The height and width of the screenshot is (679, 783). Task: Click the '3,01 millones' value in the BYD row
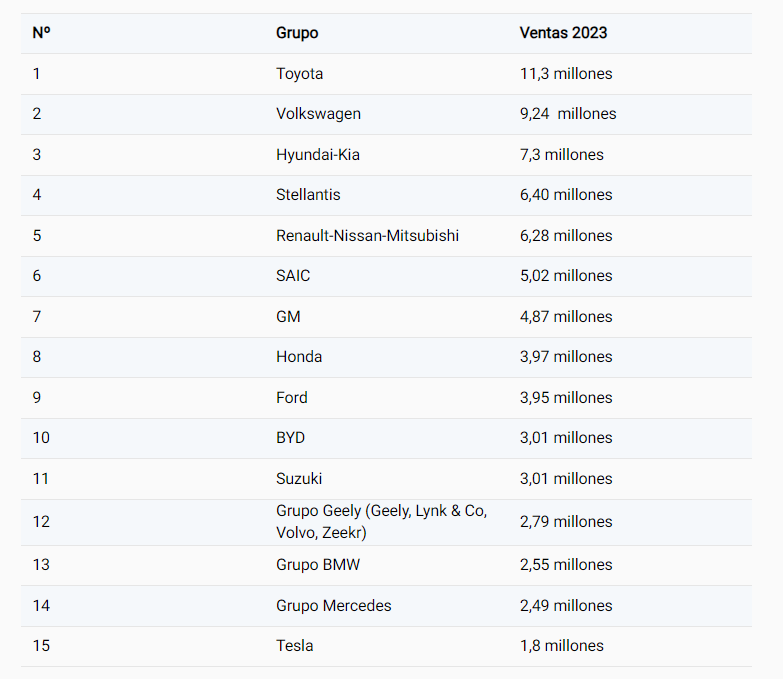[566, 437]
